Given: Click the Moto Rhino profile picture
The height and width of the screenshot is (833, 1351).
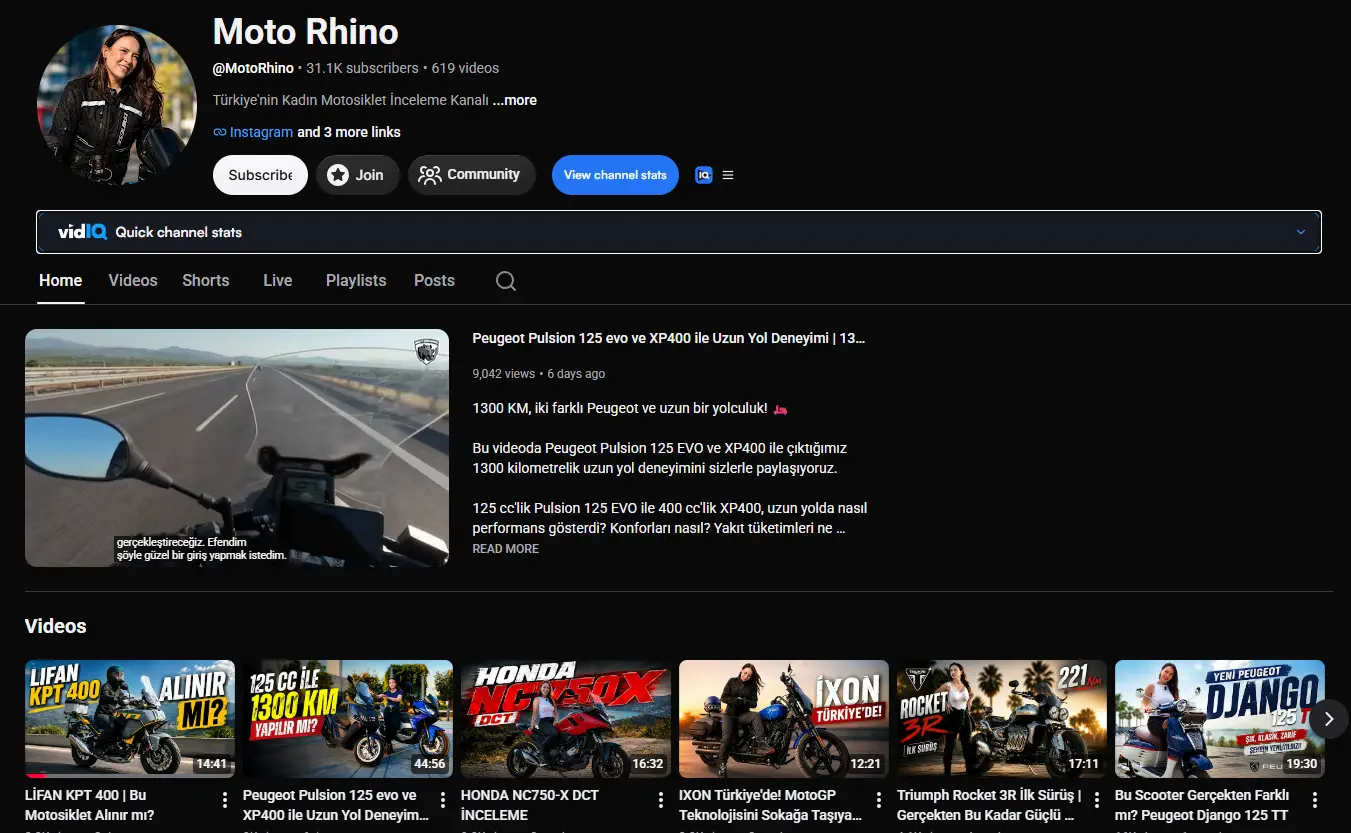Looking at the screenshot, I should (117, 105).
